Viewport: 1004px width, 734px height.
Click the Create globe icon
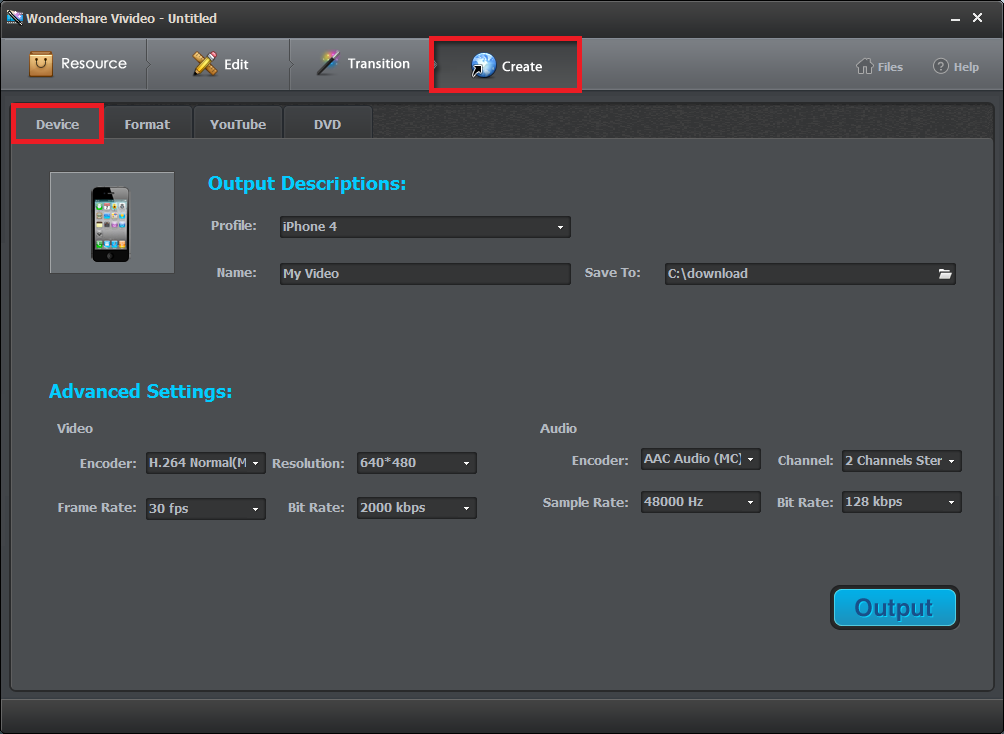pyautogui.click(x=483, y=65)
